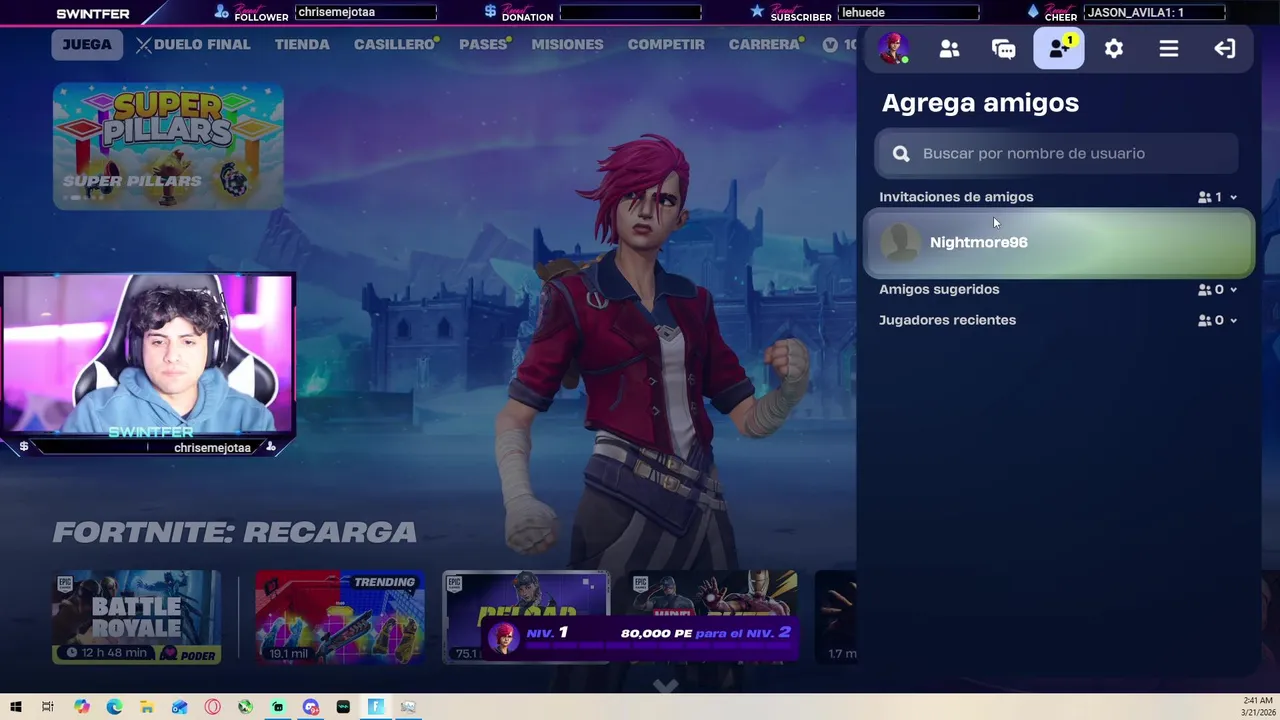Screen dimensions: 1280x720
Task: Open the friends list icon
Action: (949, 49)
